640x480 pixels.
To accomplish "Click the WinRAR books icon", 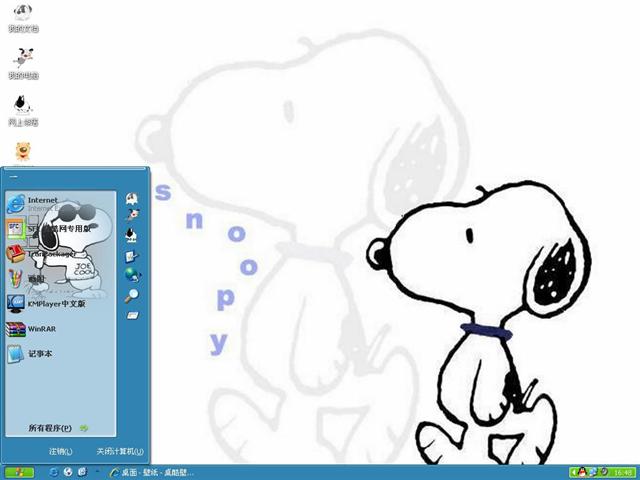I will [16, 329].
